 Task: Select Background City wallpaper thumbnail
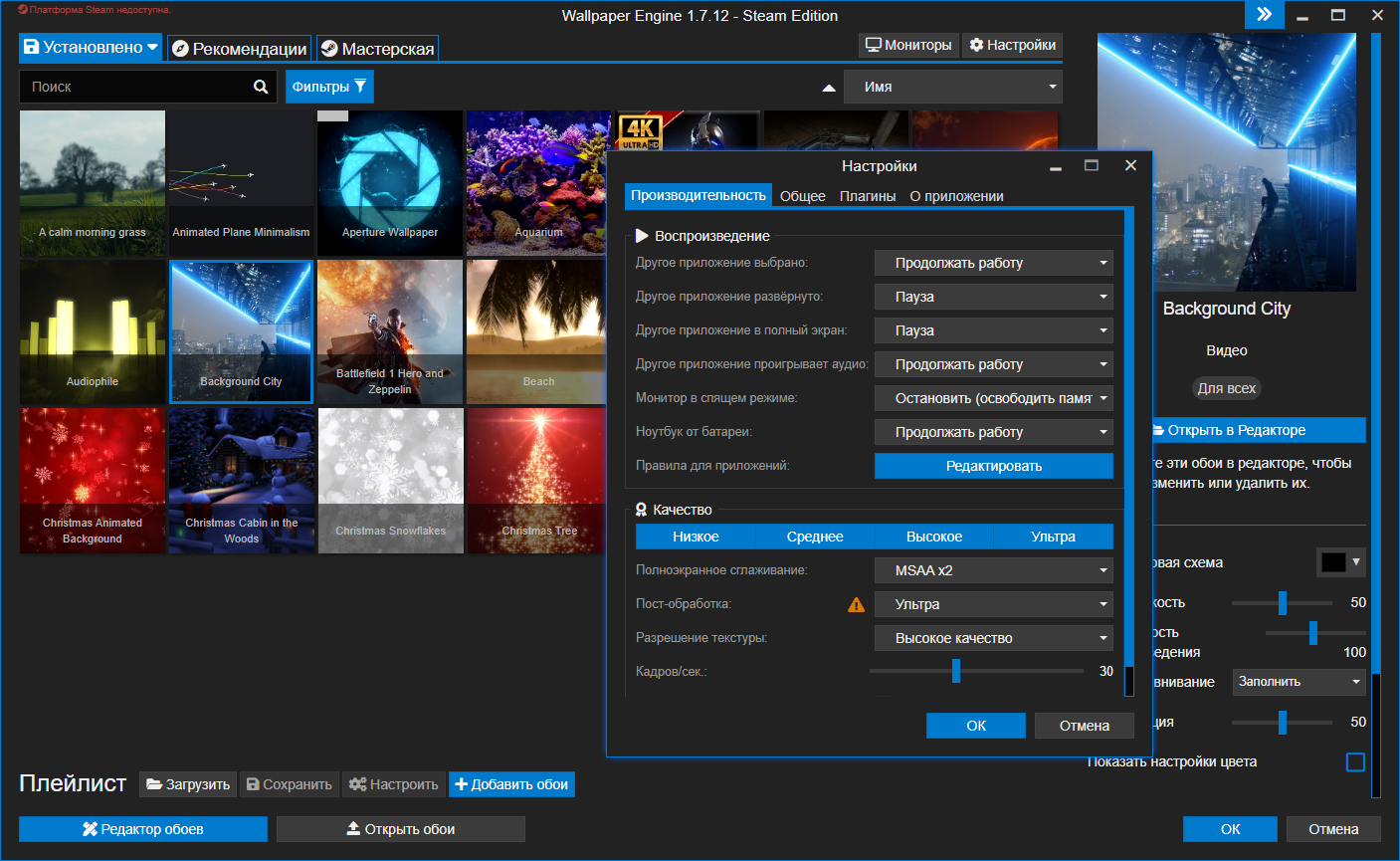click(x=242, y=332)
